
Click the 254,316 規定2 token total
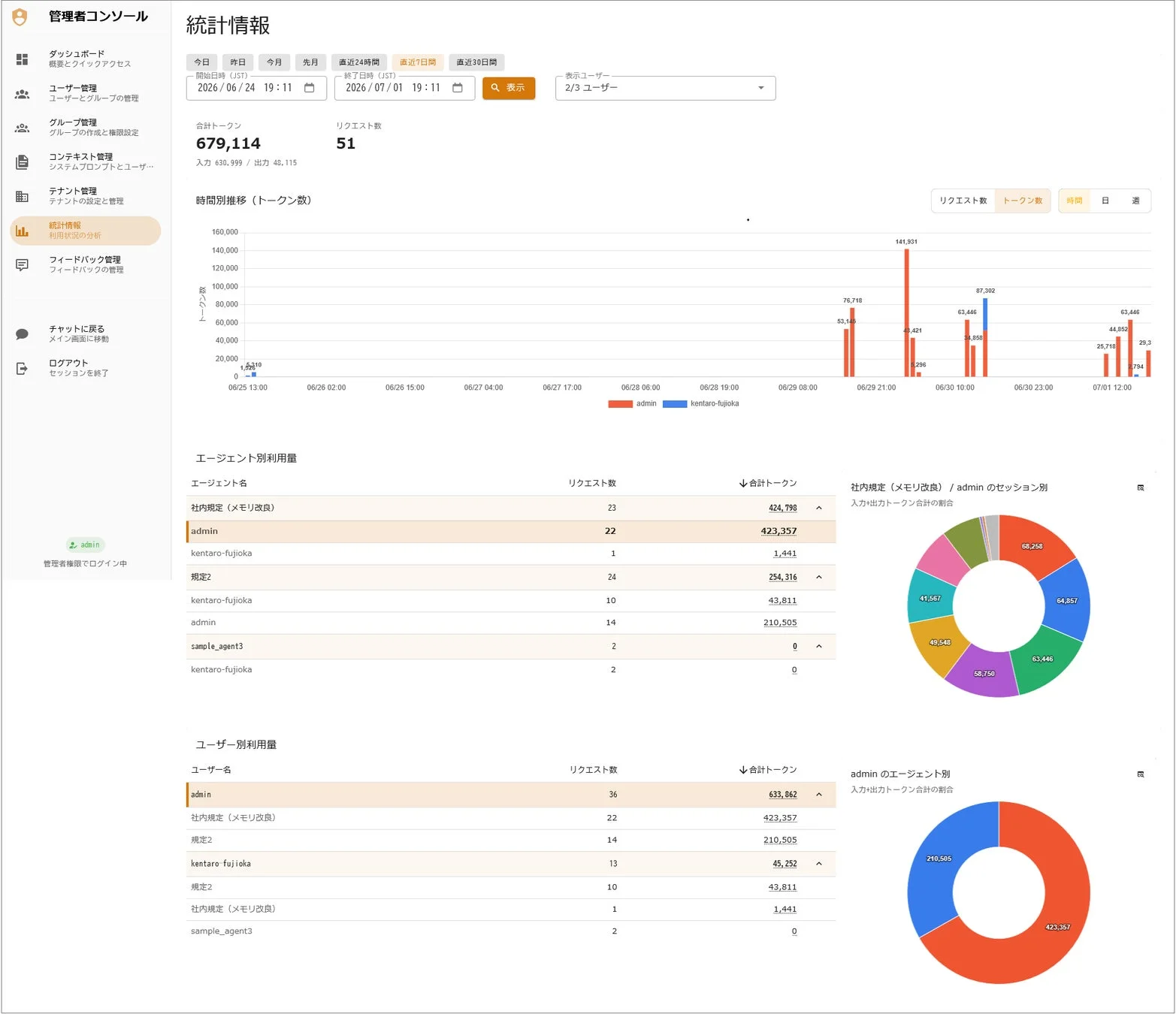782,578
